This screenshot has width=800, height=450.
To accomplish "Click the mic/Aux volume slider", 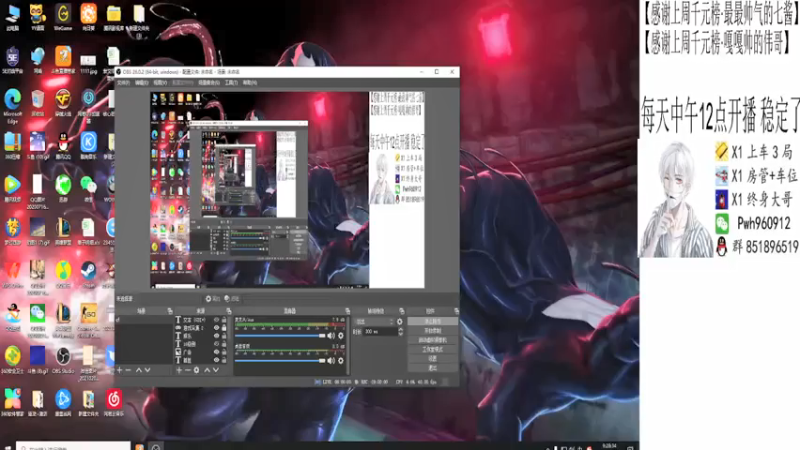I will click(280, 336).
